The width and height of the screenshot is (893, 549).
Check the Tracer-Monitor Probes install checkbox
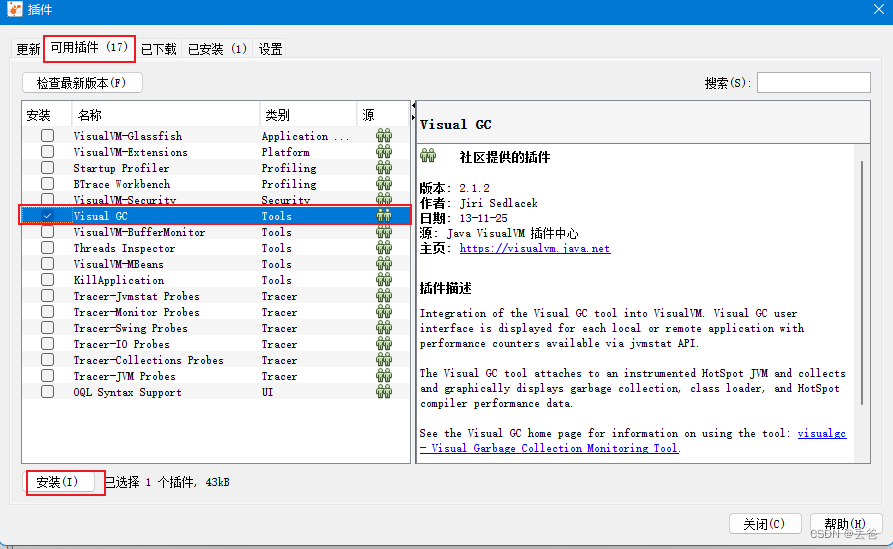coord(47,312)
